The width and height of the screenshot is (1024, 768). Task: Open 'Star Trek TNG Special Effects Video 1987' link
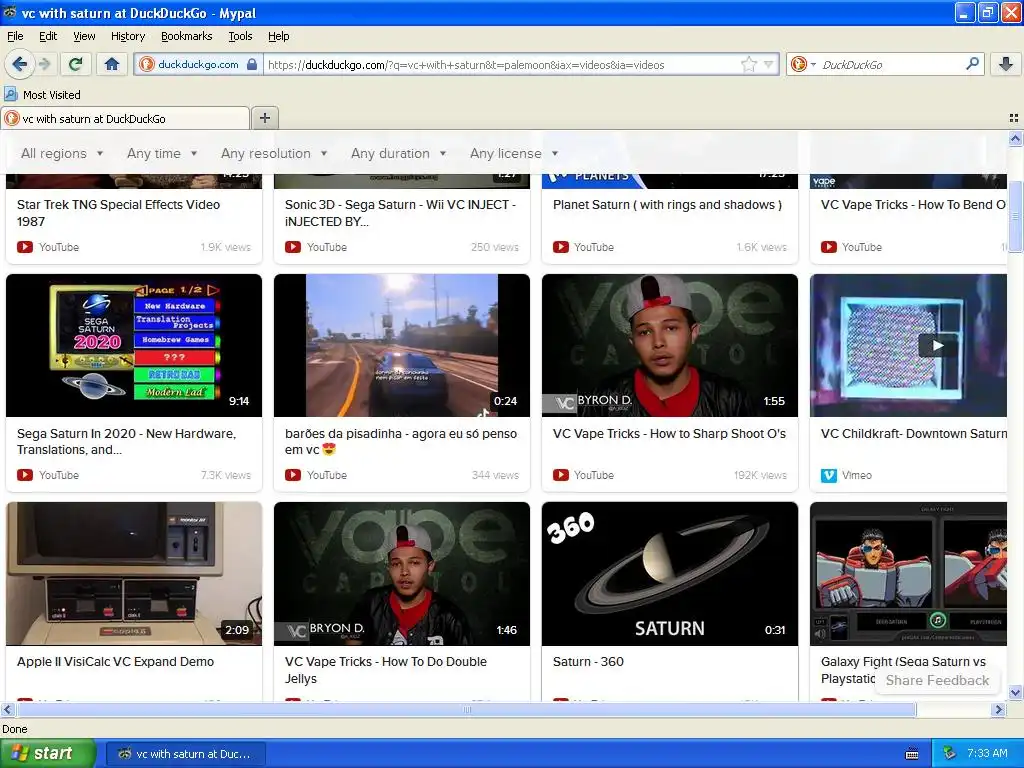pos(118,213)
